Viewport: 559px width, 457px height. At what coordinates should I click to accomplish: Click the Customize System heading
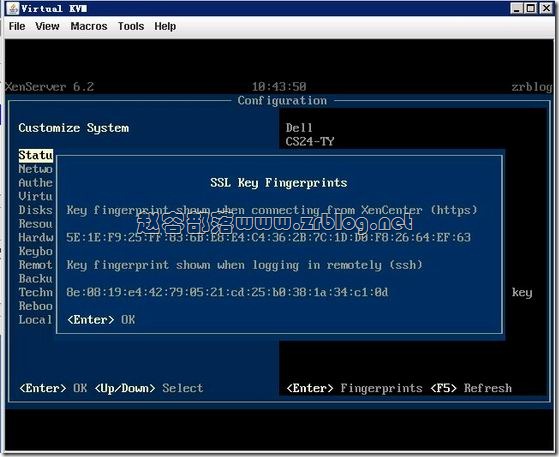pos(74,128)
